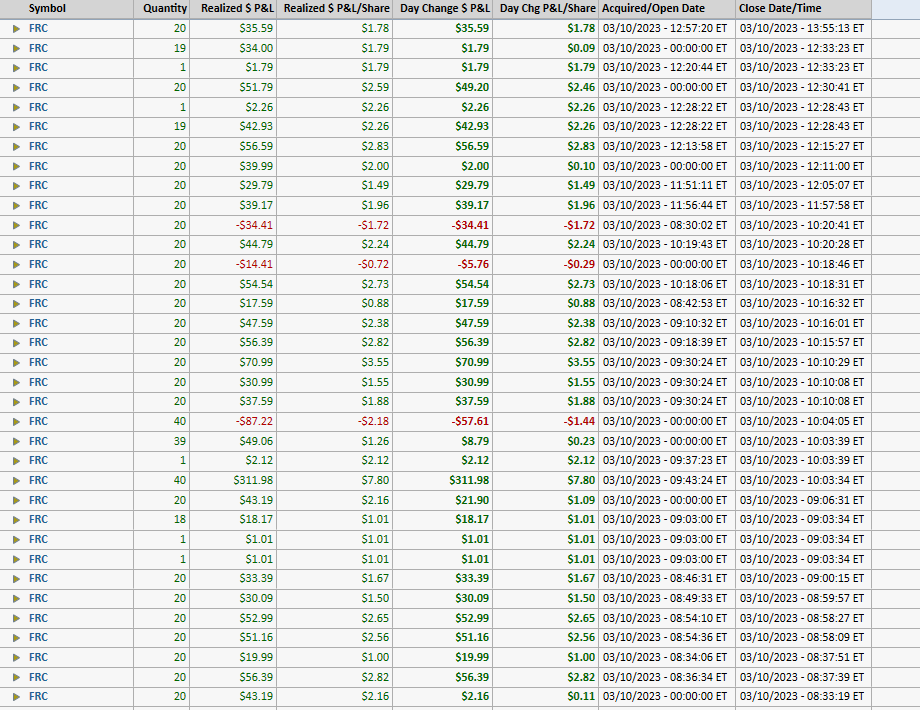Open FRC symbol link closed at 10:16:01

[x=38, y=323]
